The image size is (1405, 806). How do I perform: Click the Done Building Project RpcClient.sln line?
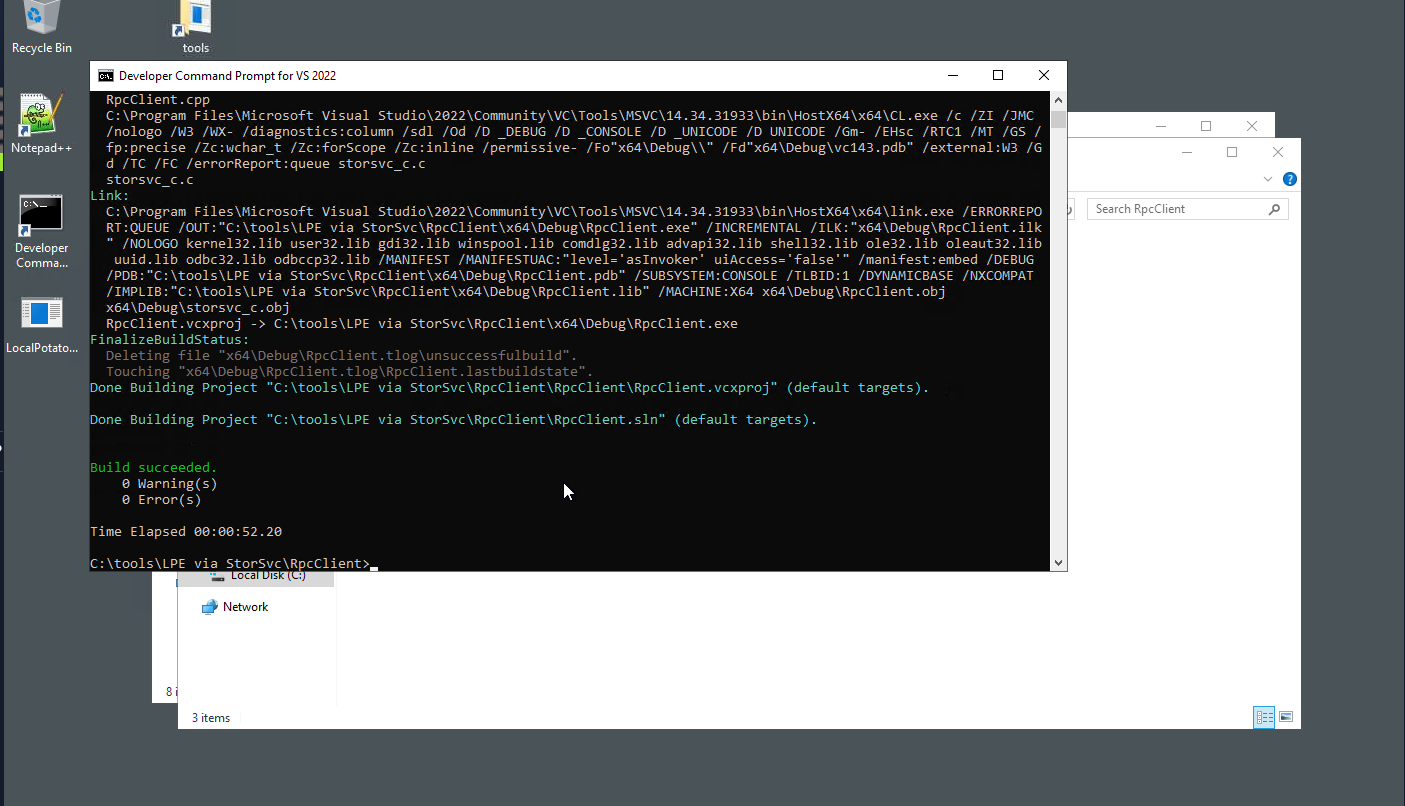pyautogui.click(x=454, y=419)
